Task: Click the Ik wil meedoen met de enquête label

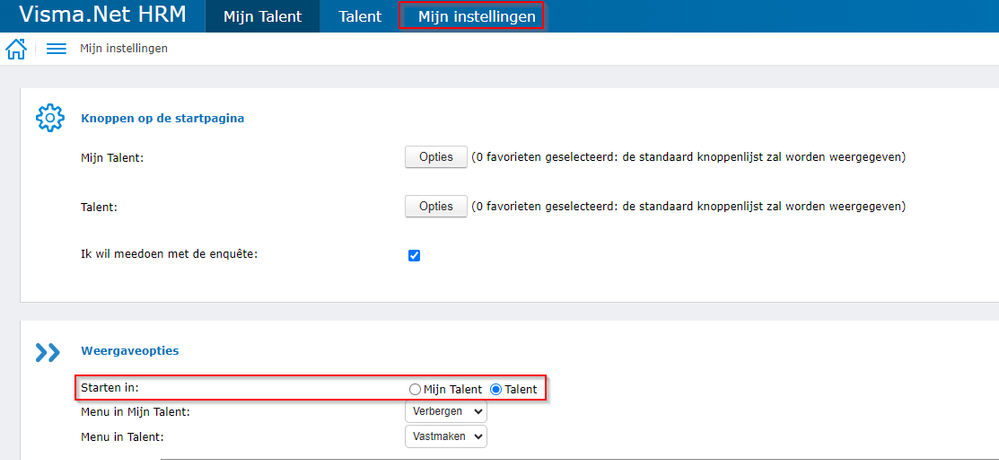Action: tap(169, 254)
